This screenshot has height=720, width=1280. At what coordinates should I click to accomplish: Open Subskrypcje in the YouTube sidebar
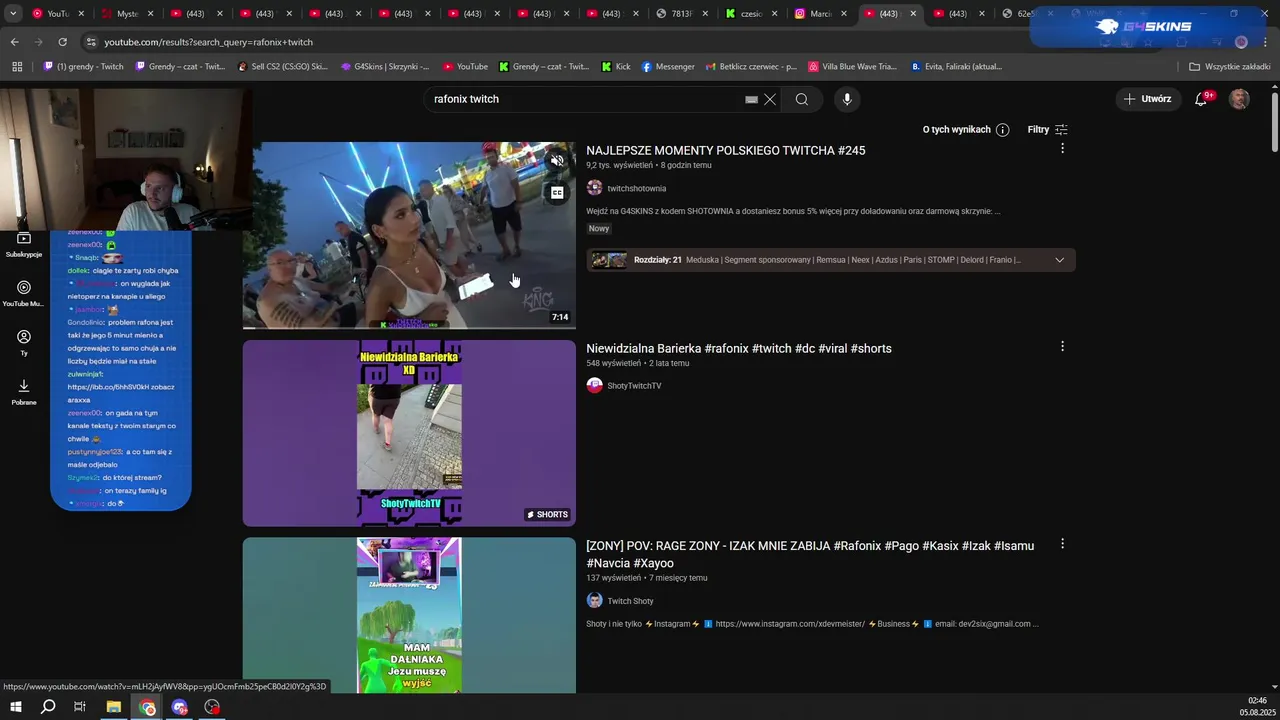click(24, 244)
